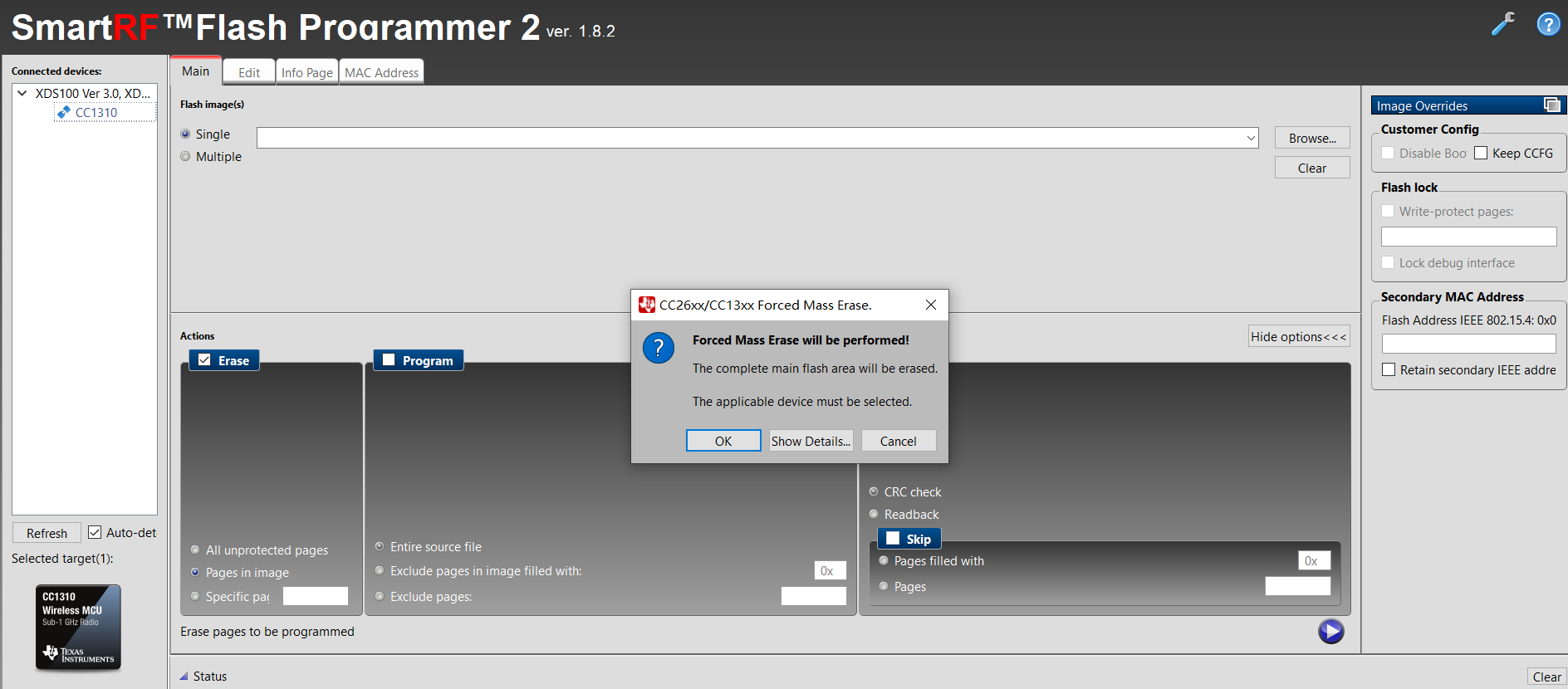Select Single flash image option
This screenshot has height=689, width=1568.
click(x=185, y=134)
